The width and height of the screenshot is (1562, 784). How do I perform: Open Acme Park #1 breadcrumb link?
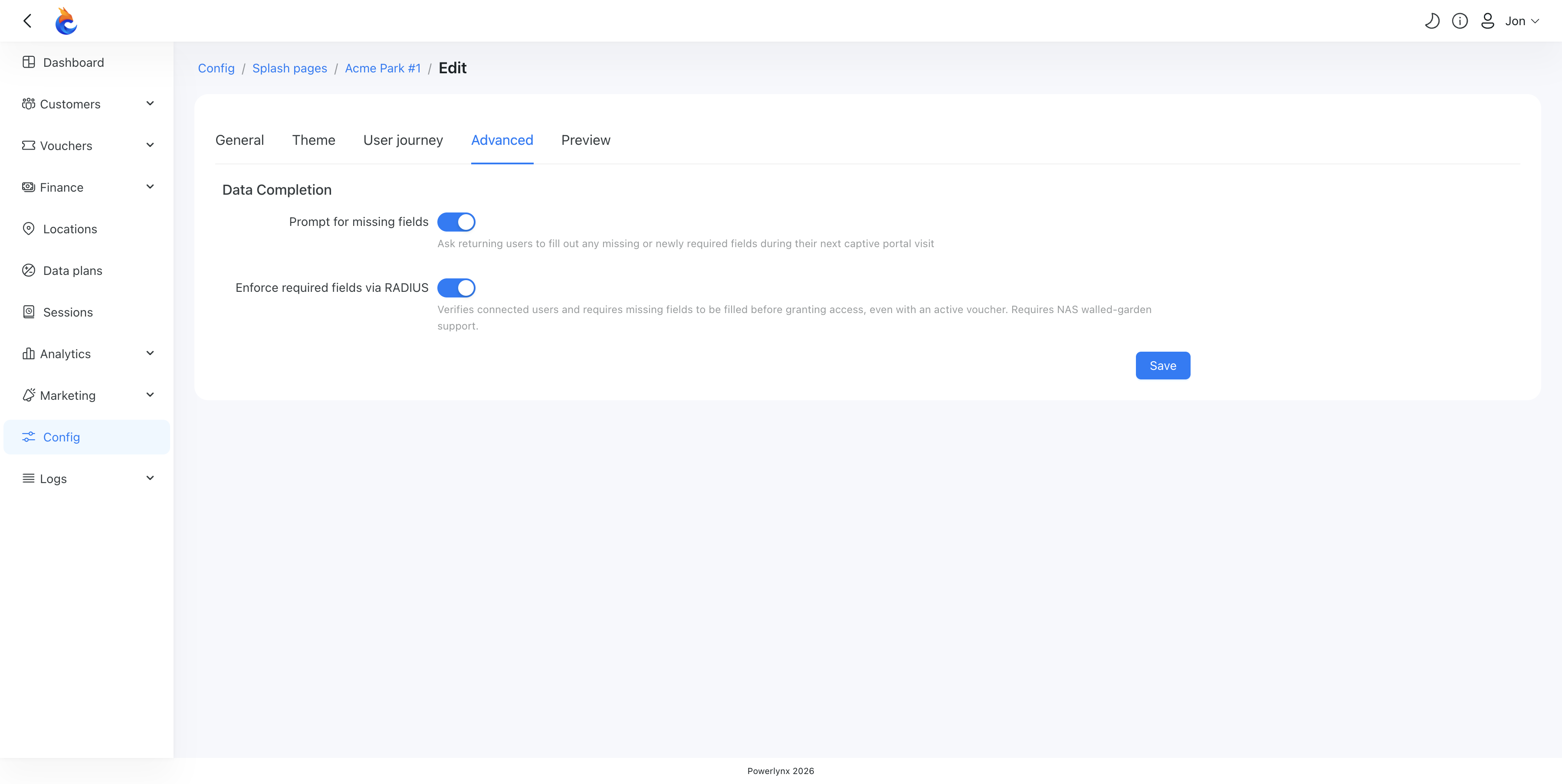tap(383, 68)
